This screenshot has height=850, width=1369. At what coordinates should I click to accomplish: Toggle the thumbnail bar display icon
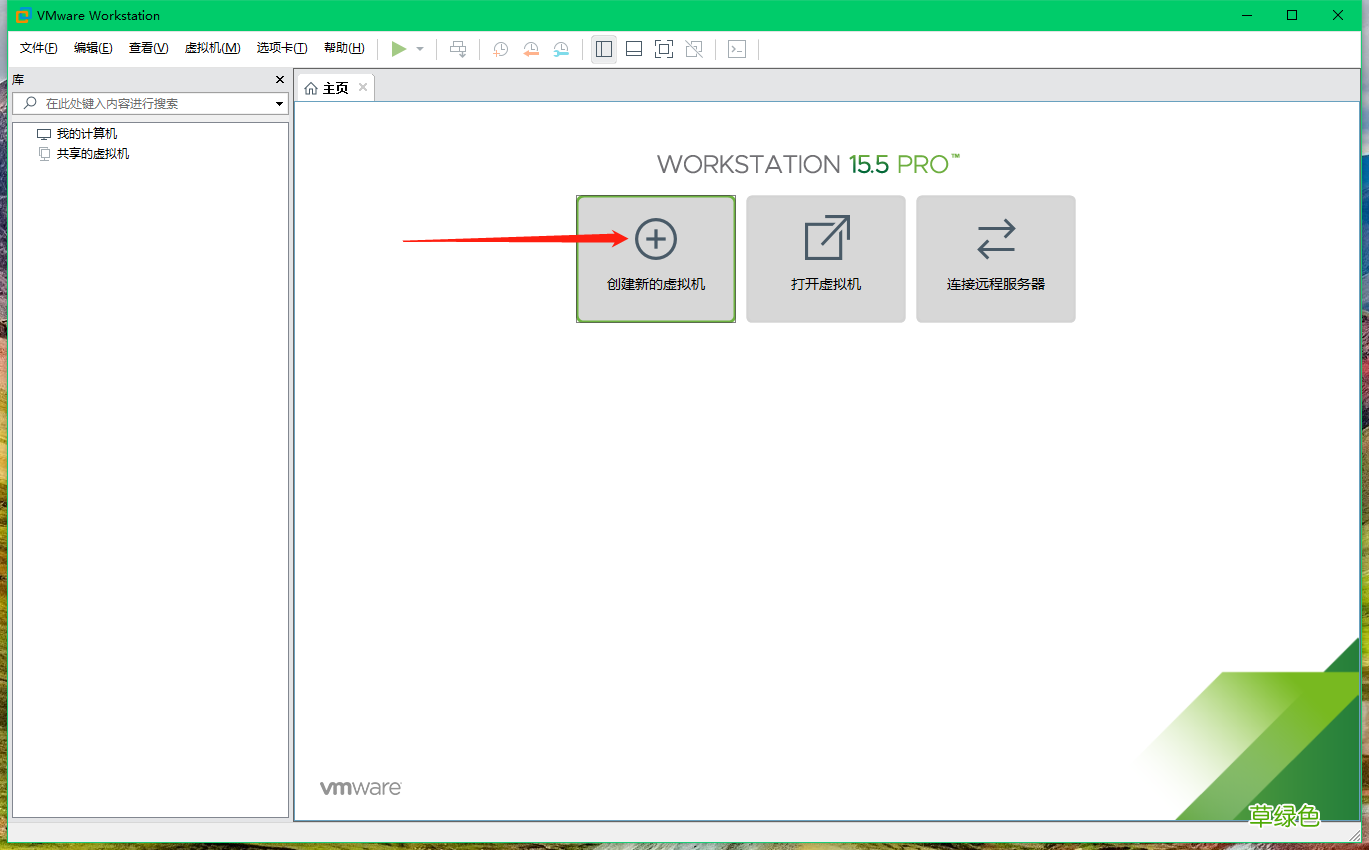633,48
